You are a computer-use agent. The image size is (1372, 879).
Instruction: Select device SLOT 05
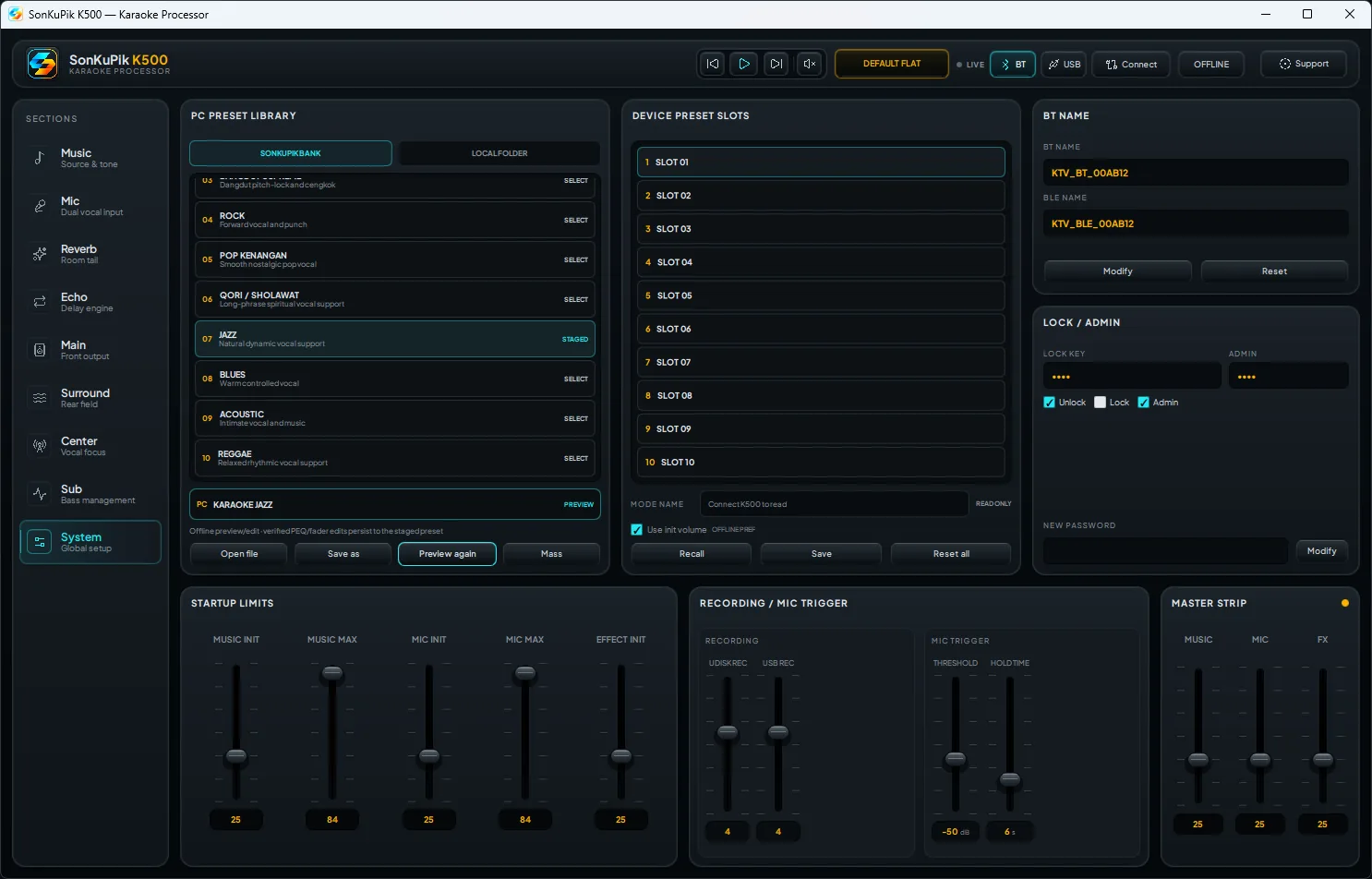coord(821,295)
